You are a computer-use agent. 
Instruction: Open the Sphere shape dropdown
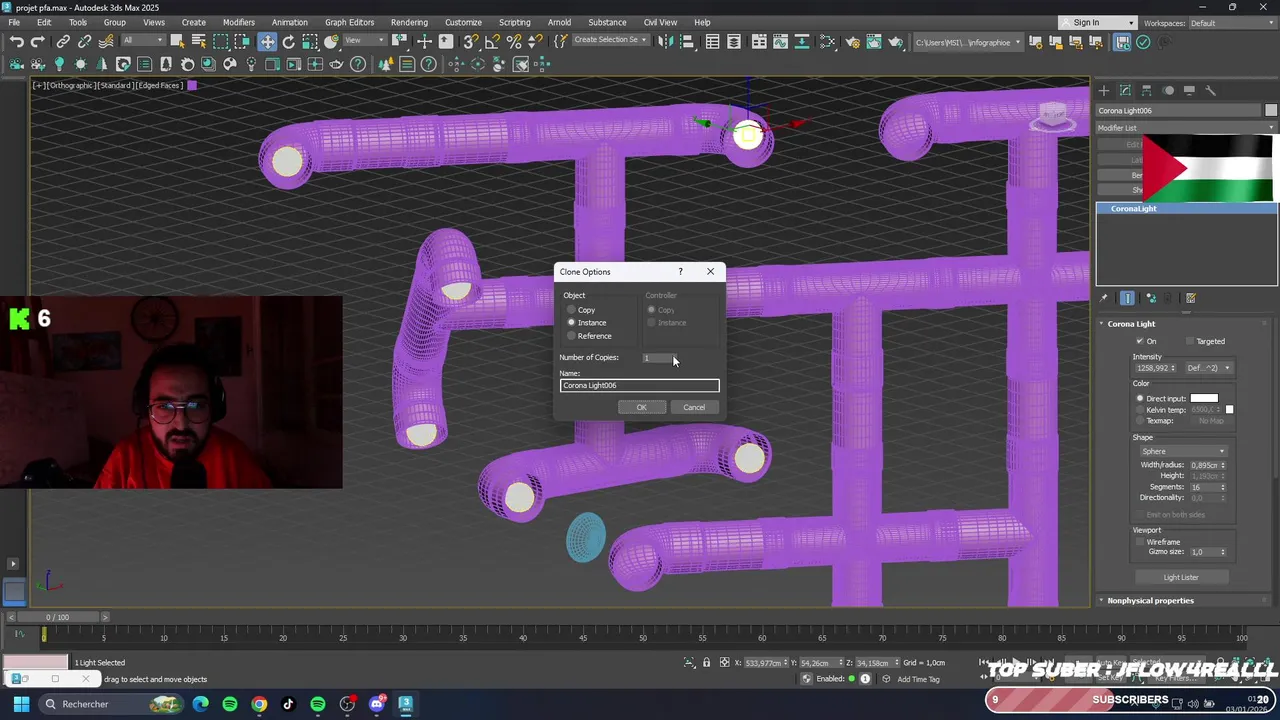1184,451
